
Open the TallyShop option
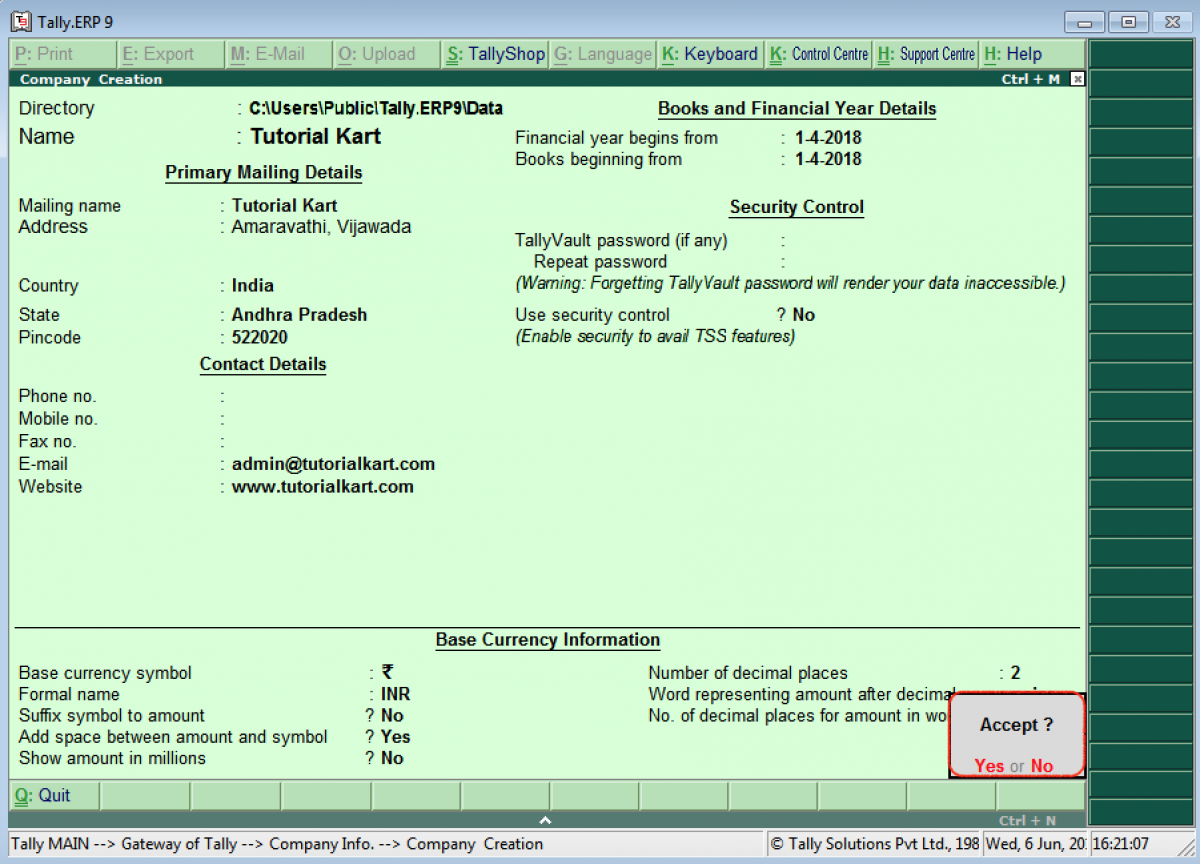pos(496,54)
